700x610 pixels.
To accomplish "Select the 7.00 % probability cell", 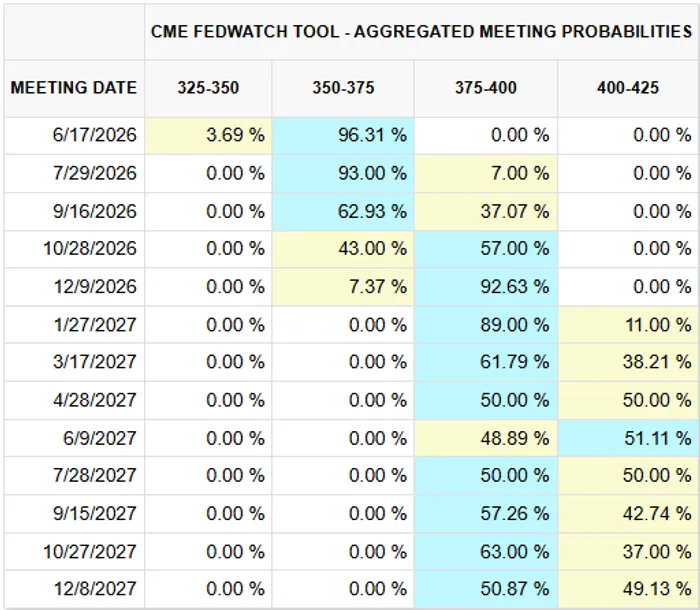I will click(x=486, y=174).
